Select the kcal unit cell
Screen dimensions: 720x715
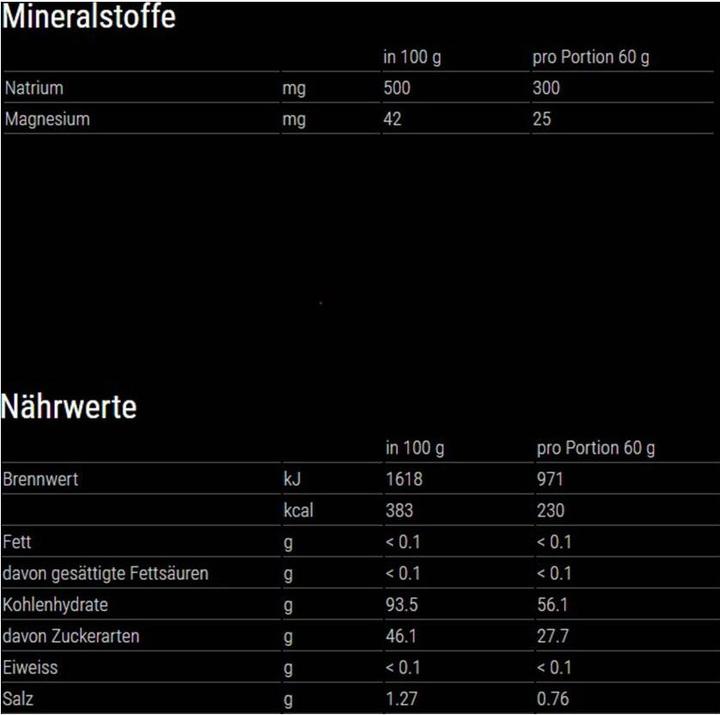(x=298, y=511)
